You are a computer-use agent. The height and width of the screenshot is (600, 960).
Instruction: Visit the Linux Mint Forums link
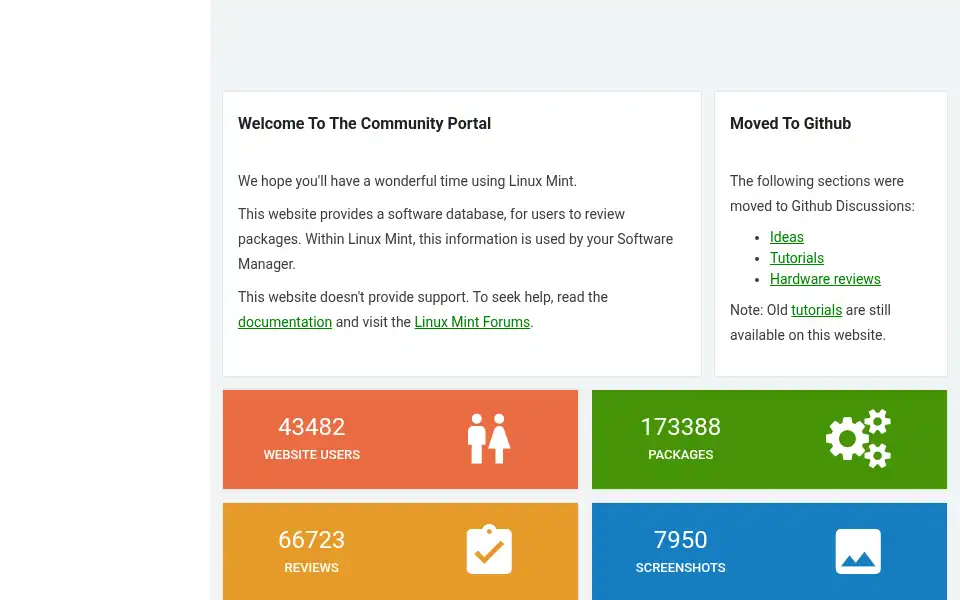point(472,322)
